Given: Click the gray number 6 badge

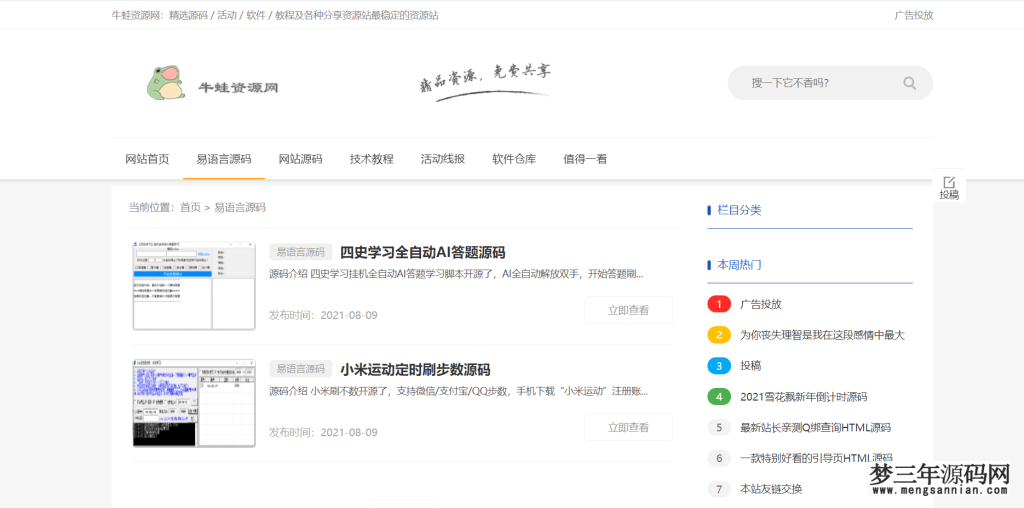Looking at the screenshot, I should coord(719,458).
